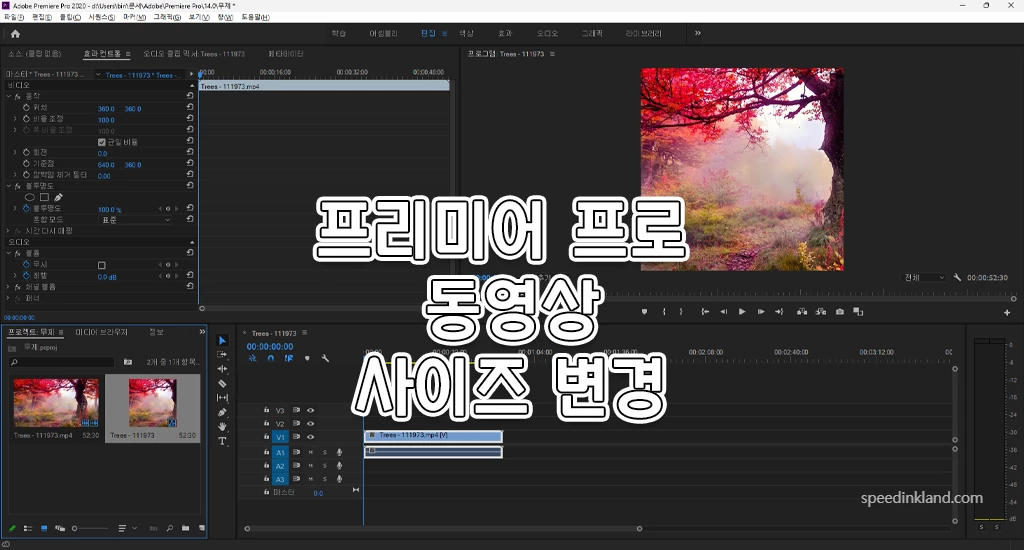Switch to the Effect Controls tab

point(102,54)
